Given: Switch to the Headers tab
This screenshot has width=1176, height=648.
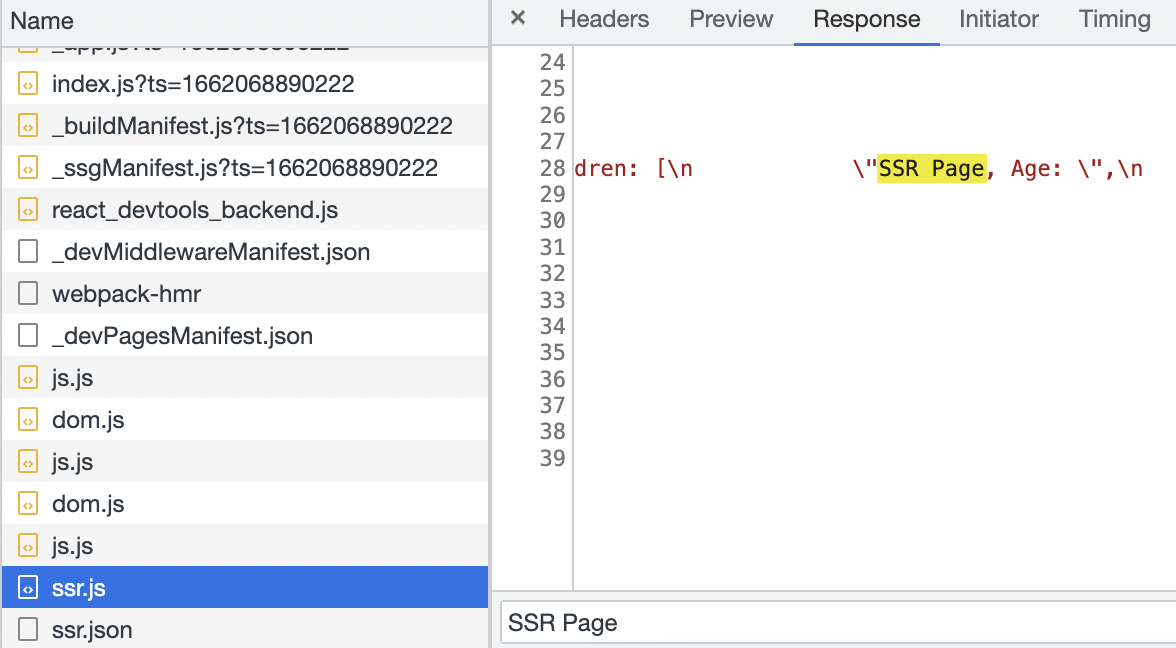Looking at the screenshot, I should coord(604,19).
